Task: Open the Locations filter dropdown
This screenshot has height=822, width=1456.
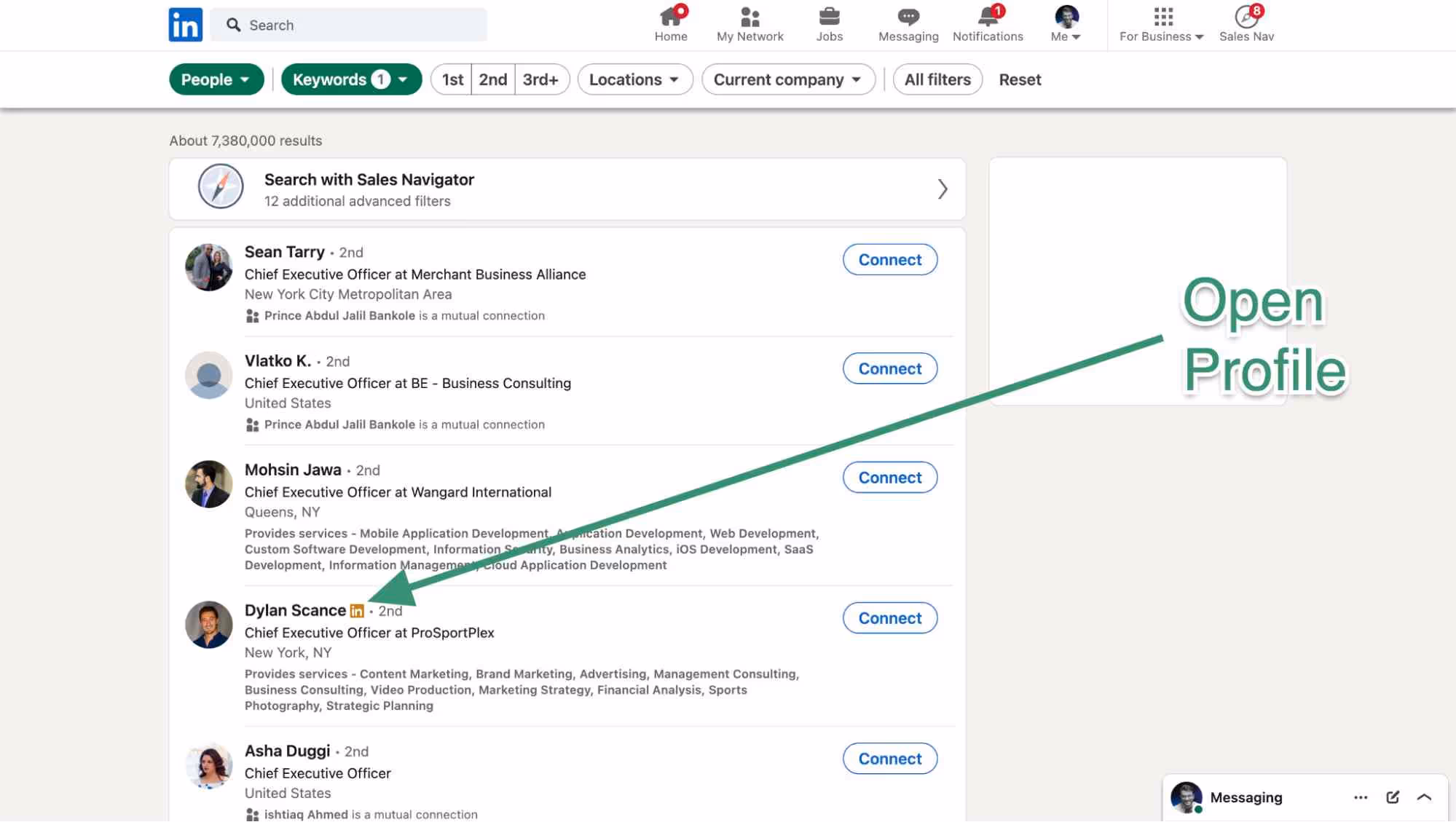Action: 634,79
